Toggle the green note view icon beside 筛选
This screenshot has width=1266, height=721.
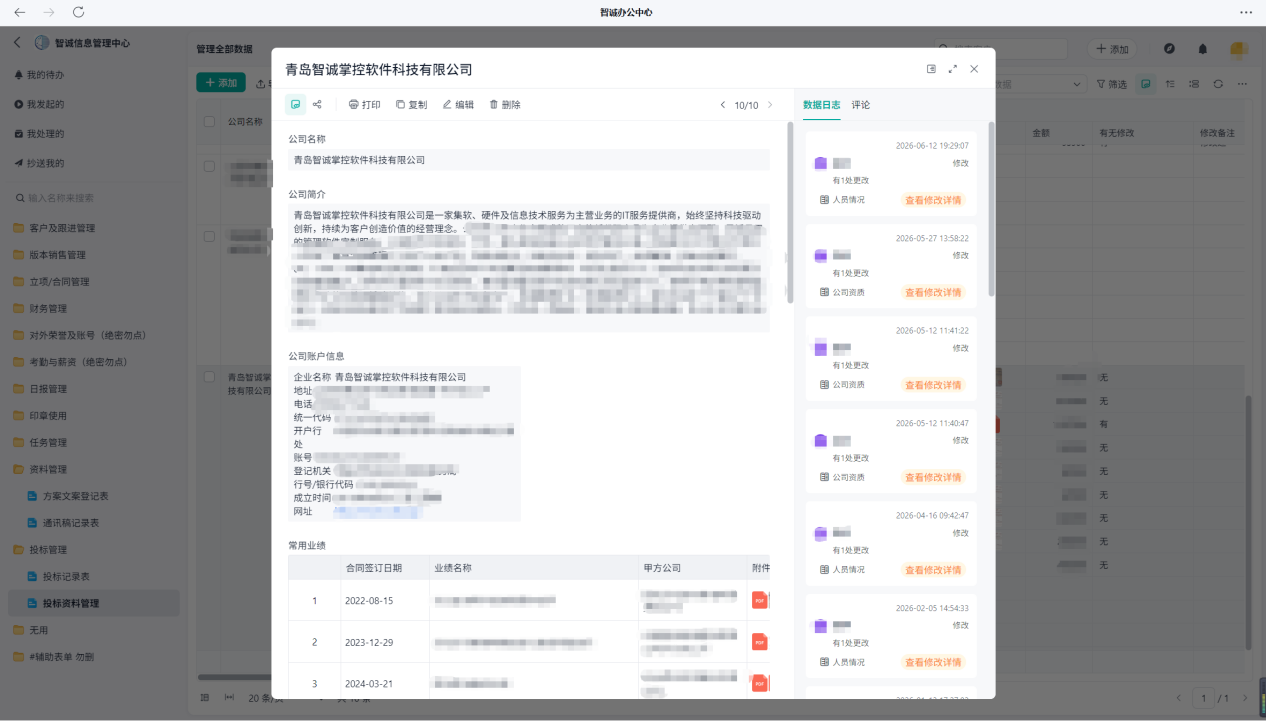pyautogui.click(x=1146, y=84)
